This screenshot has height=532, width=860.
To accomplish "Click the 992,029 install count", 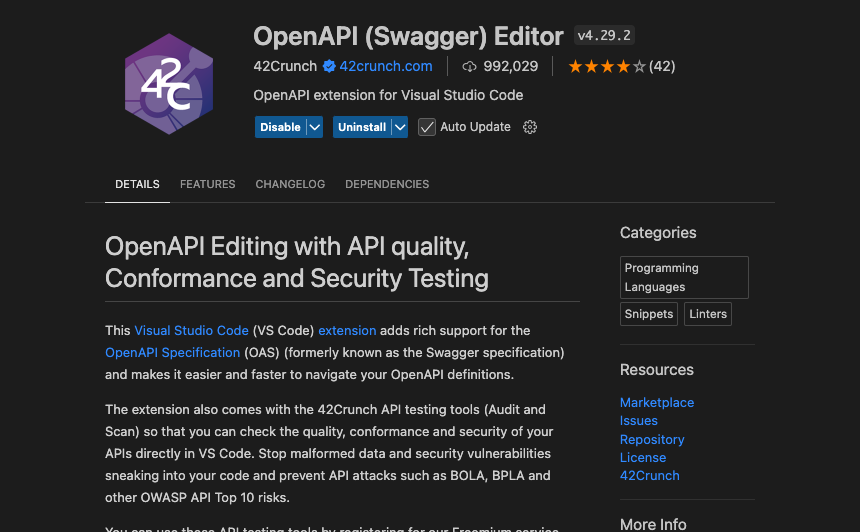I will tap(511, 66).
